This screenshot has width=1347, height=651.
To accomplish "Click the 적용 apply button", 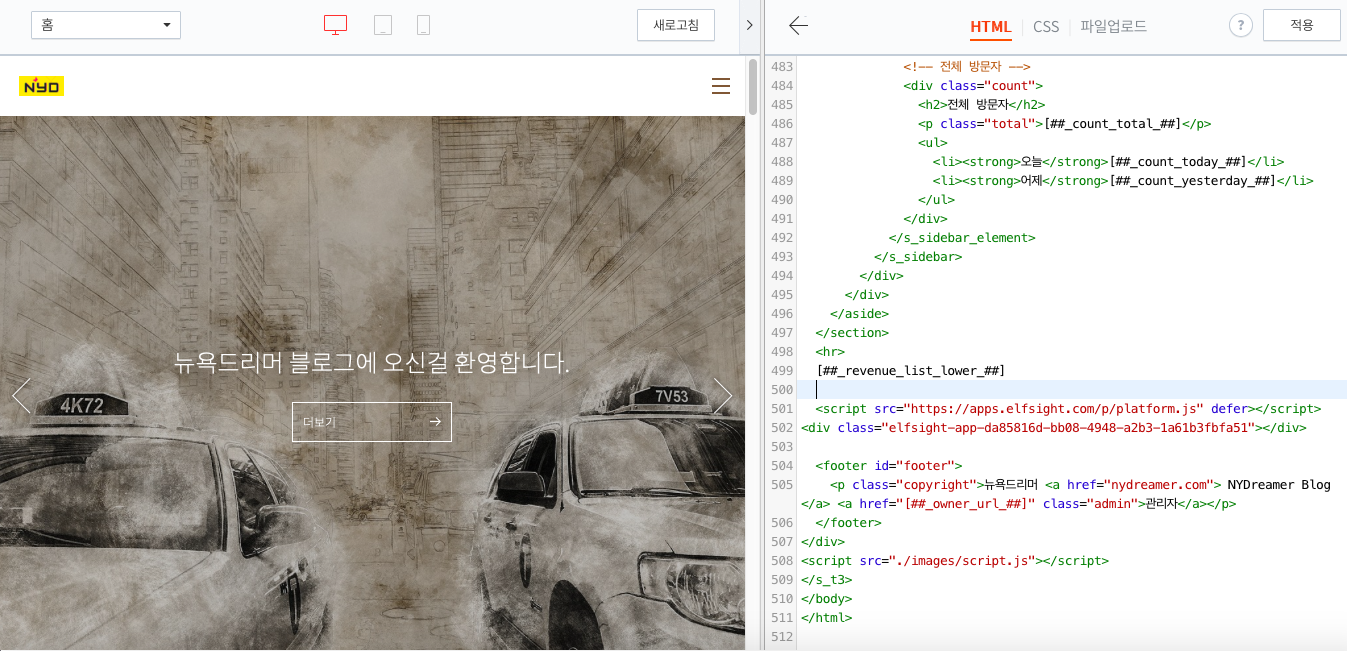I will coord(1302,25).
